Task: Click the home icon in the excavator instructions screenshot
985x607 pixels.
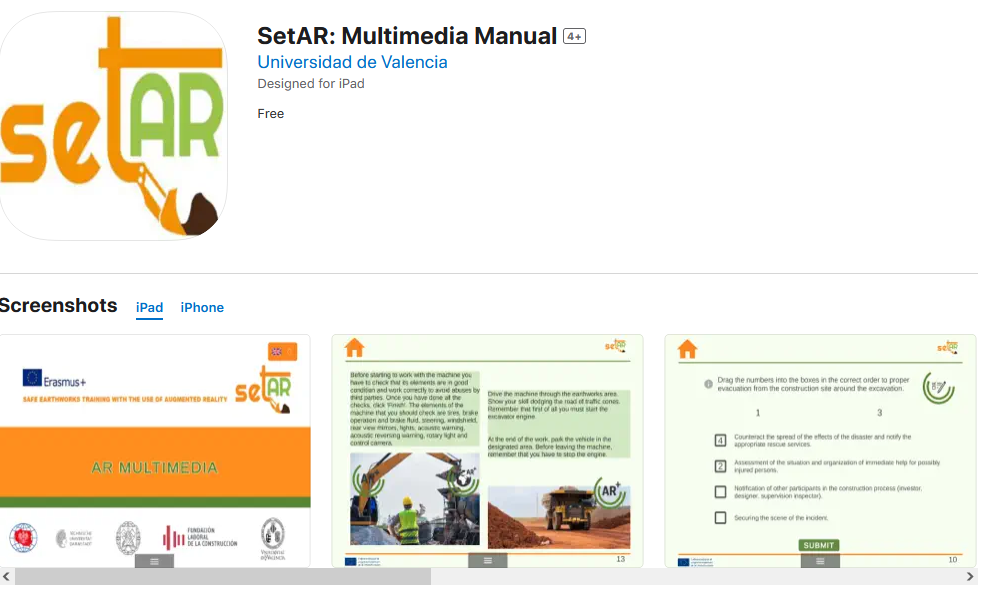Action: [354, 347]
